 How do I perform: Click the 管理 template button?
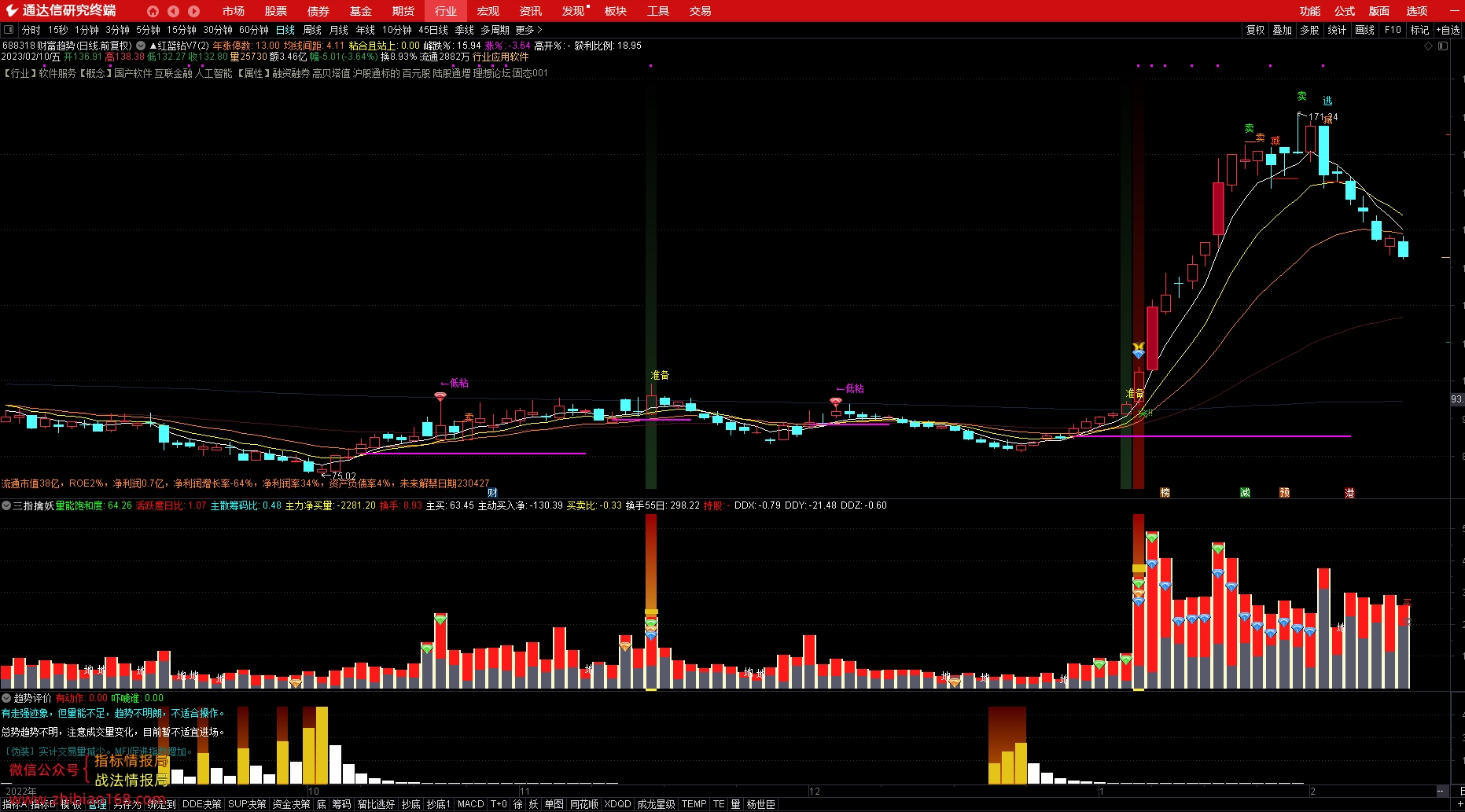coord(98,804)
